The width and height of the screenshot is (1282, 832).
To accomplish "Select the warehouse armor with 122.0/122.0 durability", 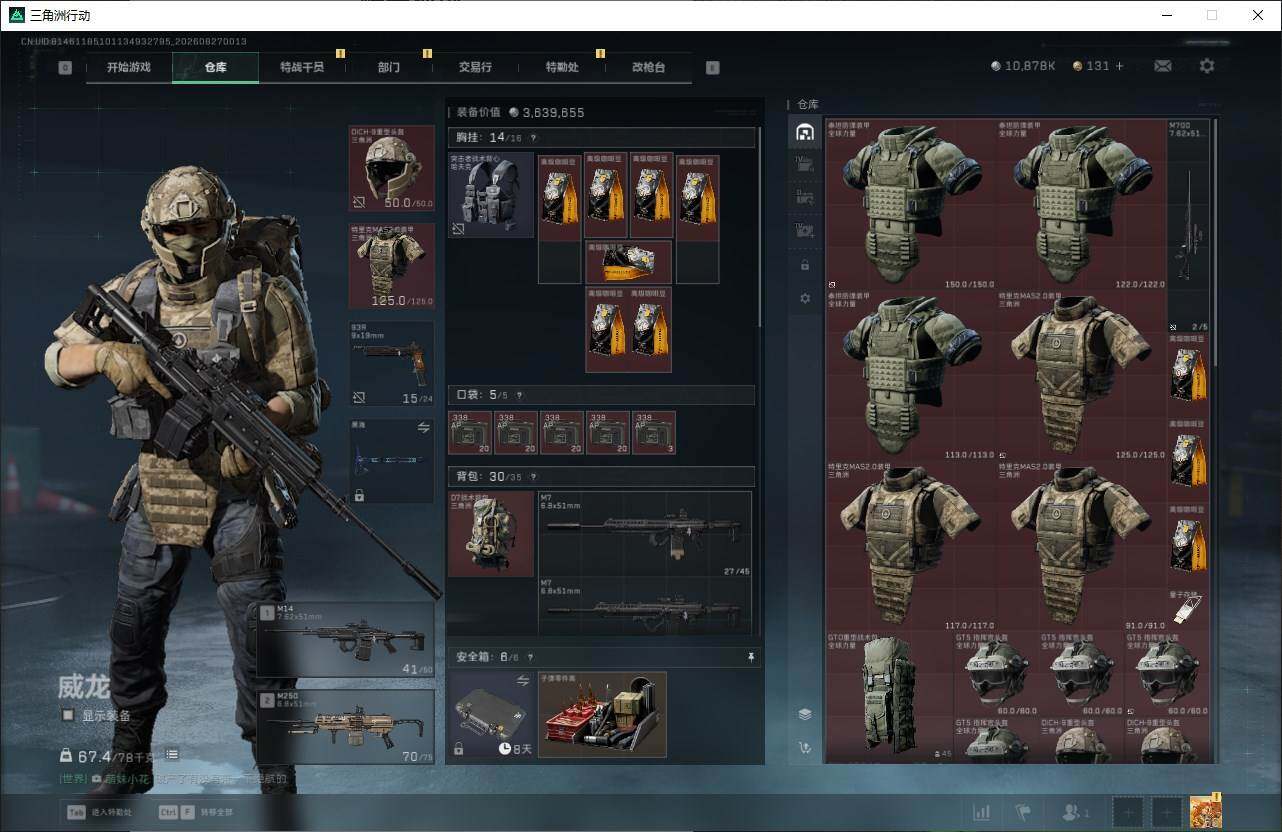I will (1082, 204).
